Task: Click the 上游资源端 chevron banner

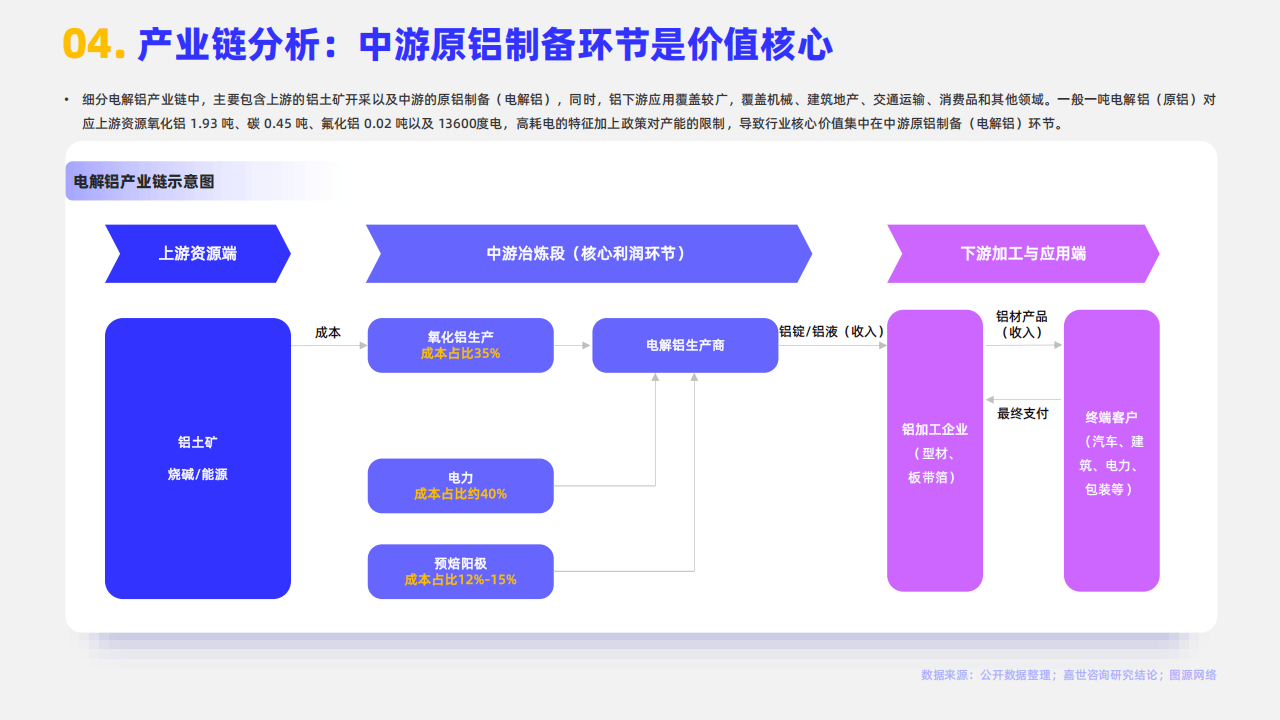Action: [197, 253]
